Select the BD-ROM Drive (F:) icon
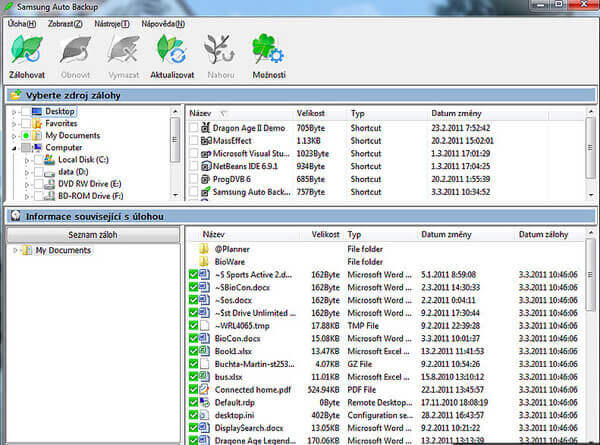The width and height of the screenshot is (600, 445). [x=49, y=196]
